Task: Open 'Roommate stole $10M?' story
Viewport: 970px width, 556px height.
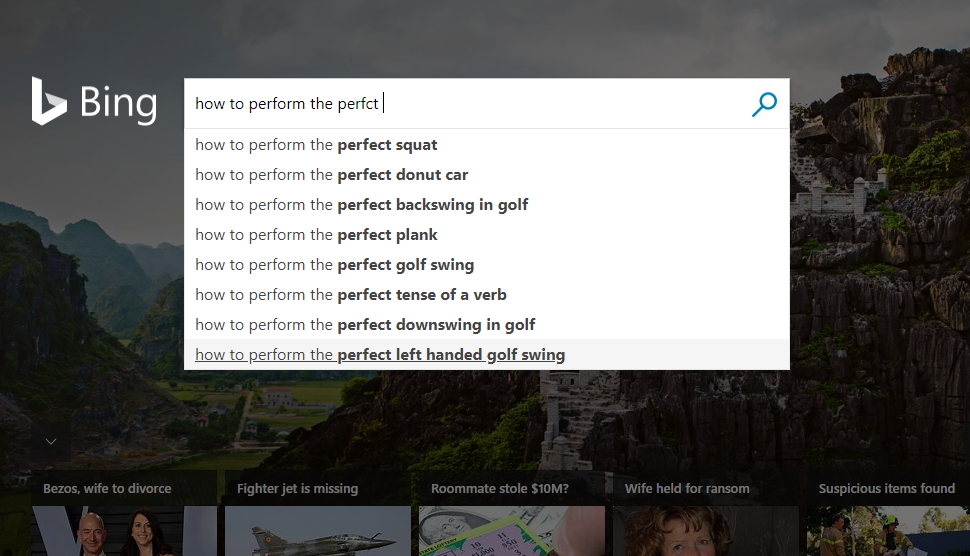Action: [x=499, y=488]
